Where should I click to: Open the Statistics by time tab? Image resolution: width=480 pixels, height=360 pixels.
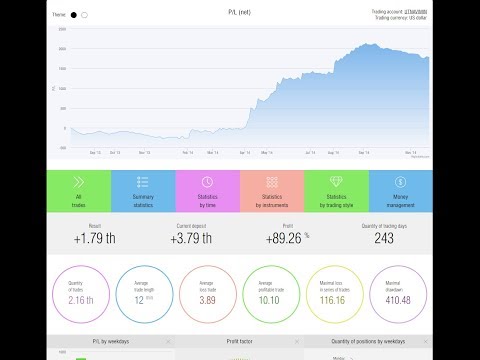[208, 191]
